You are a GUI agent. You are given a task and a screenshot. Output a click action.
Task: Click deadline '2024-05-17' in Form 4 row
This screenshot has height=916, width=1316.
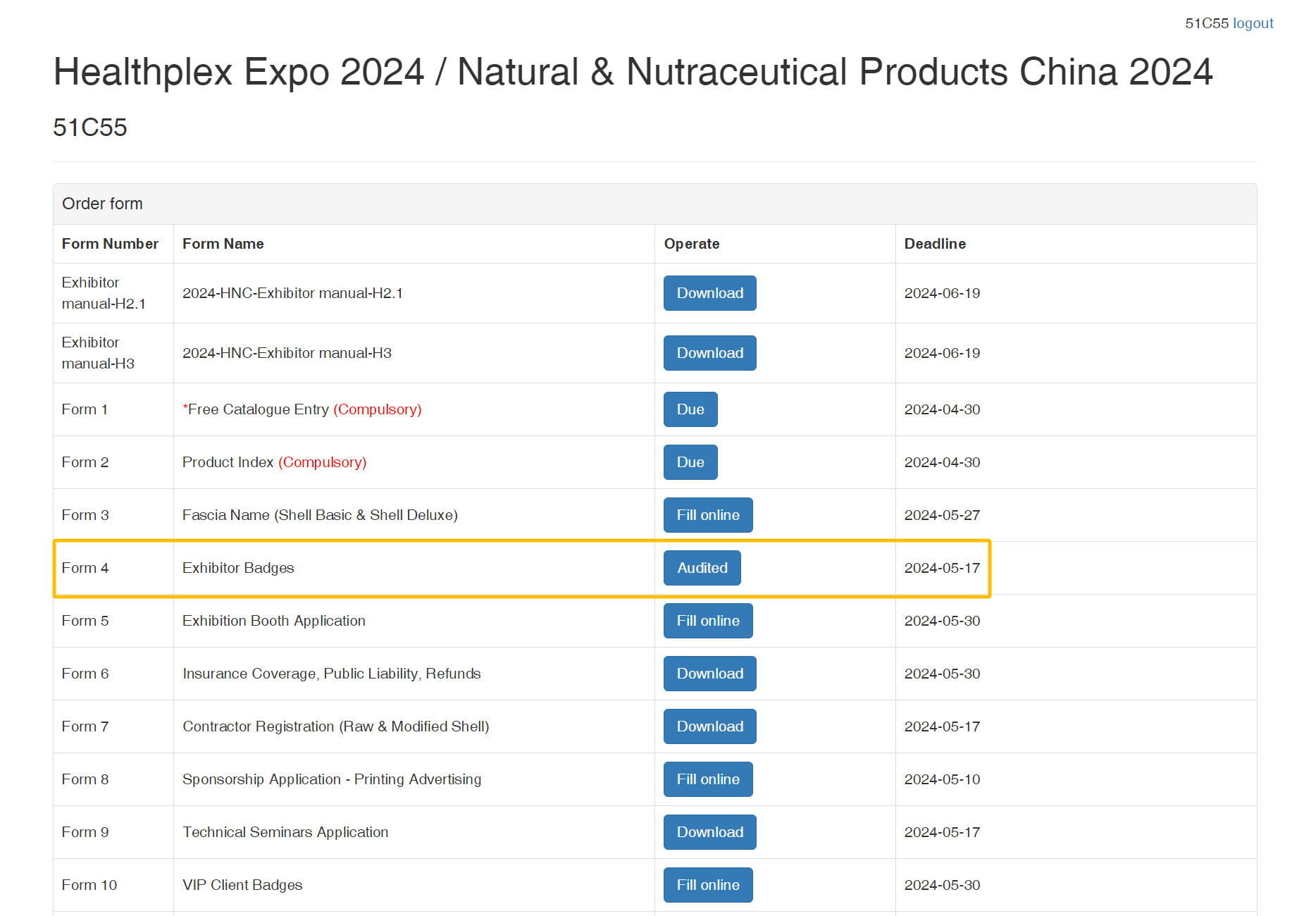tap(943, 568)
